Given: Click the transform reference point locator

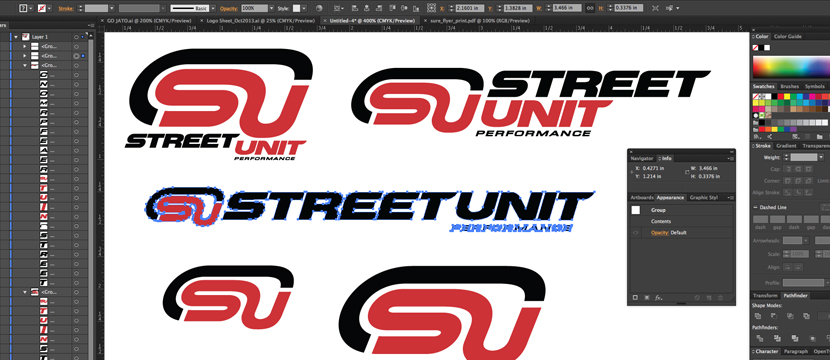Looking at the screenshot, I should tap(431, 8).
